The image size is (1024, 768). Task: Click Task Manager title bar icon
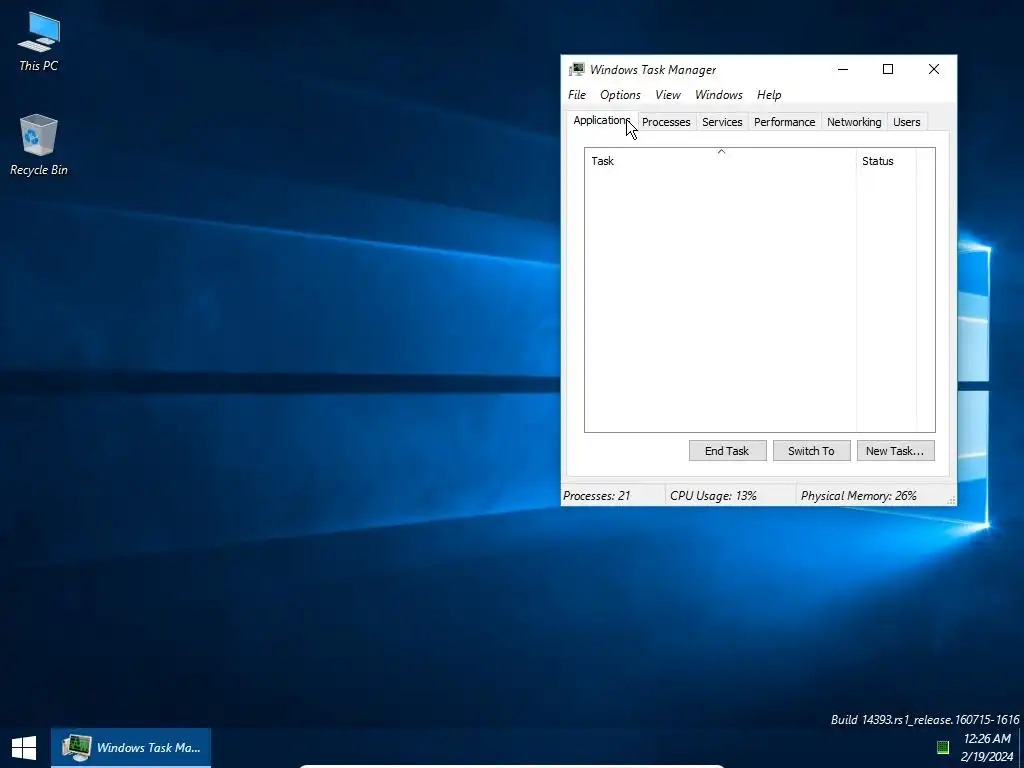coord(576,69)
